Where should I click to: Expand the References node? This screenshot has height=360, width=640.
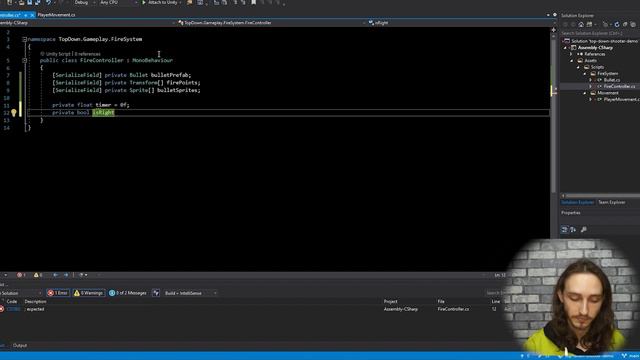point(571,54)
